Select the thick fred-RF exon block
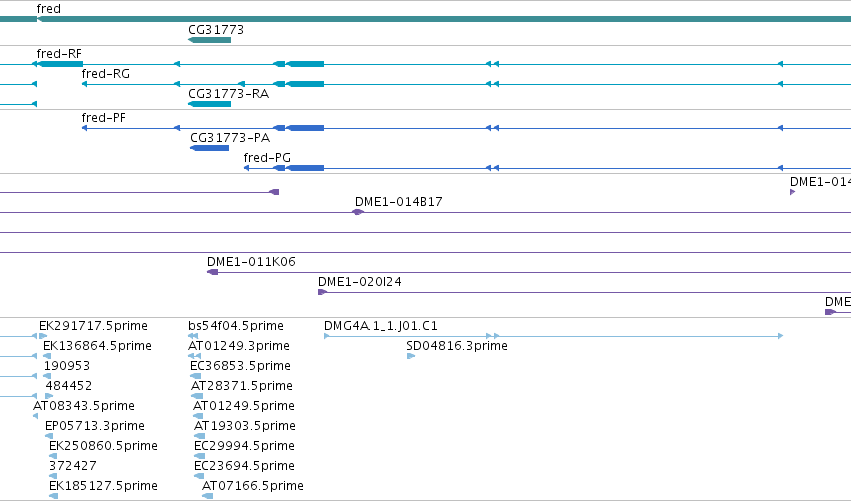The width and height of the screenshot is (851, 501). [60, 64]
